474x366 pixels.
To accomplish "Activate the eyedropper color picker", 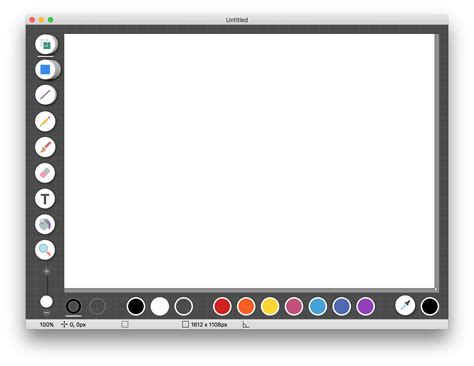I will (x=405, y=305).
